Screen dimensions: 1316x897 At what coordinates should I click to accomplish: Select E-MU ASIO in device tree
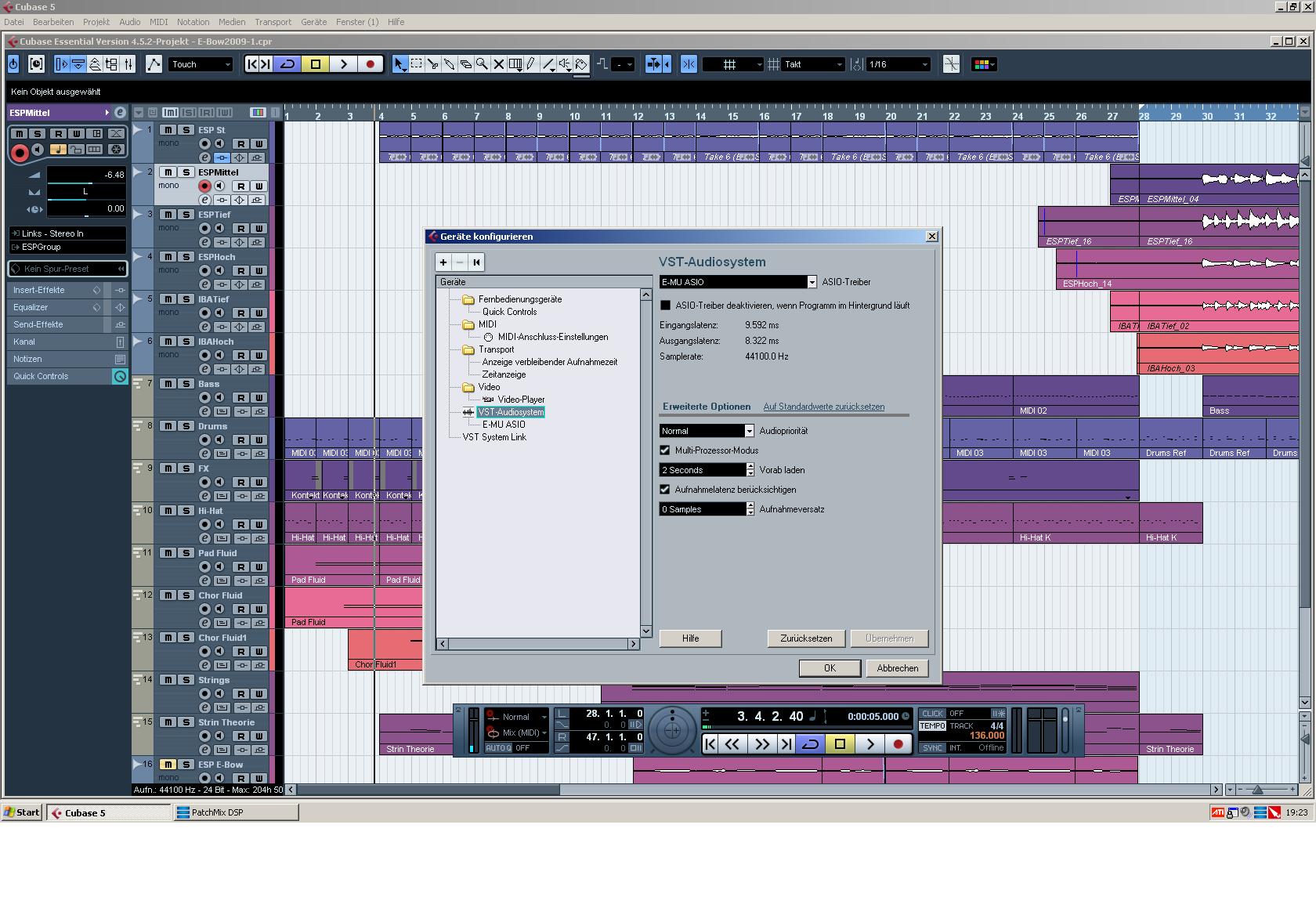click(x=504, y=425)
